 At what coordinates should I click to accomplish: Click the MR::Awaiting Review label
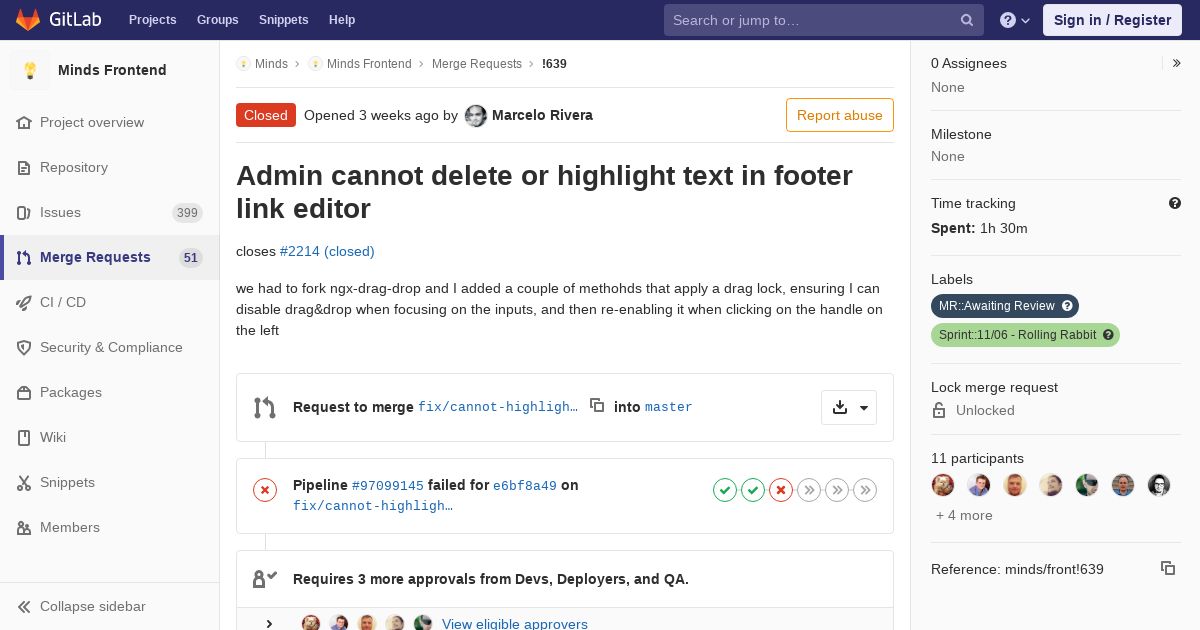coord(1005,306)
